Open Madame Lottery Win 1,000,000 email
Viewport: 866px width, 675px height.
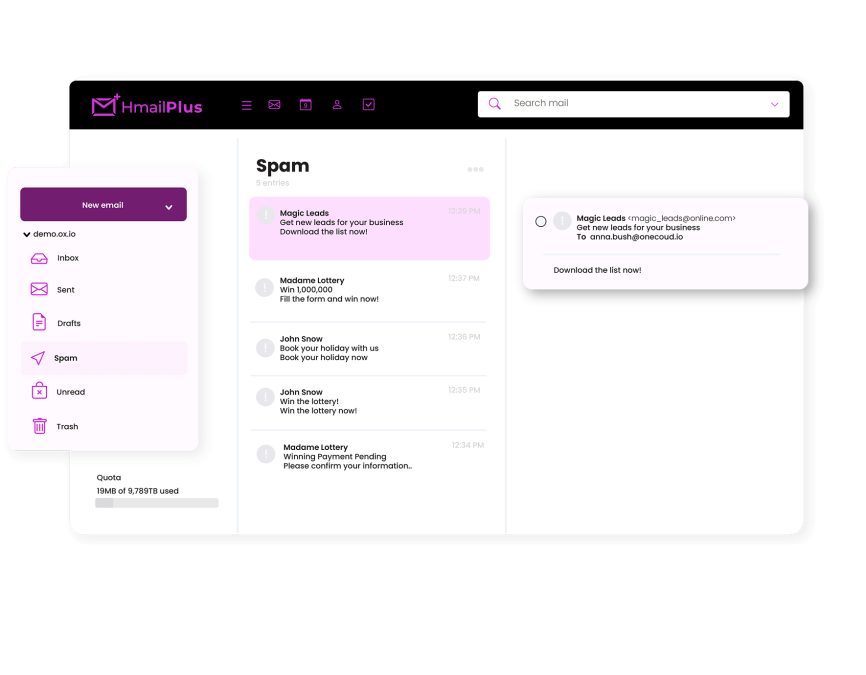(368, 290)
